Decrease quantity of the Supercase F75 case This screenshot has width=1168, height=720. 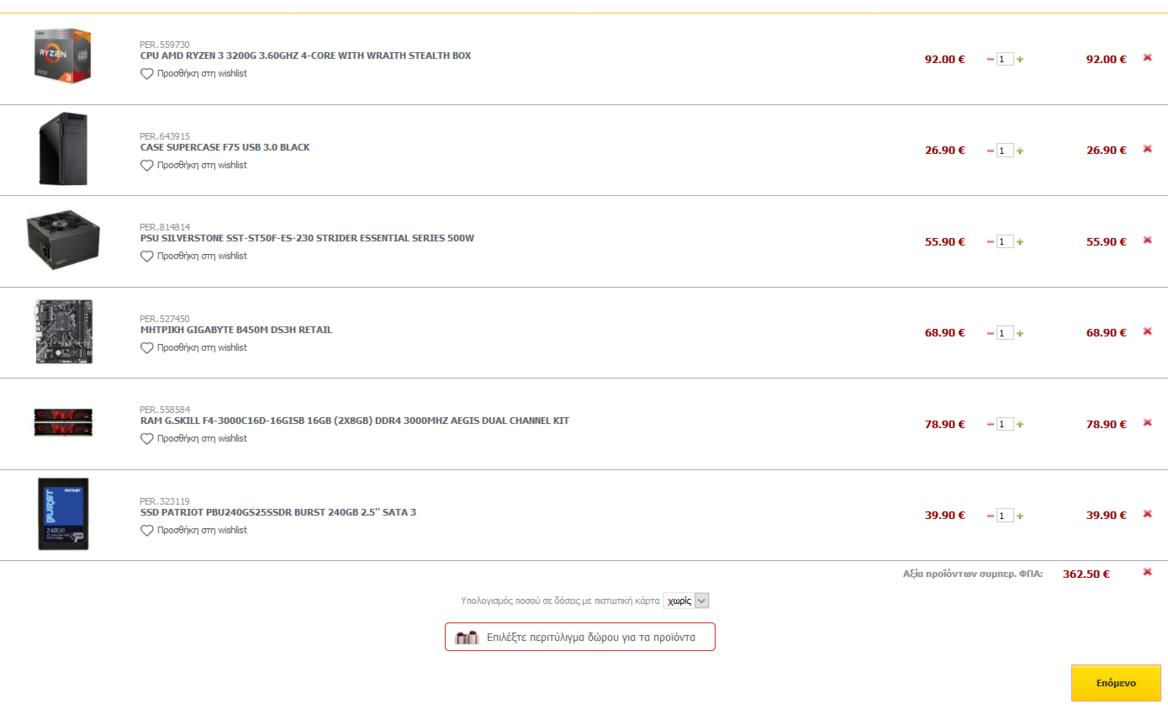(x=990, y=150)
